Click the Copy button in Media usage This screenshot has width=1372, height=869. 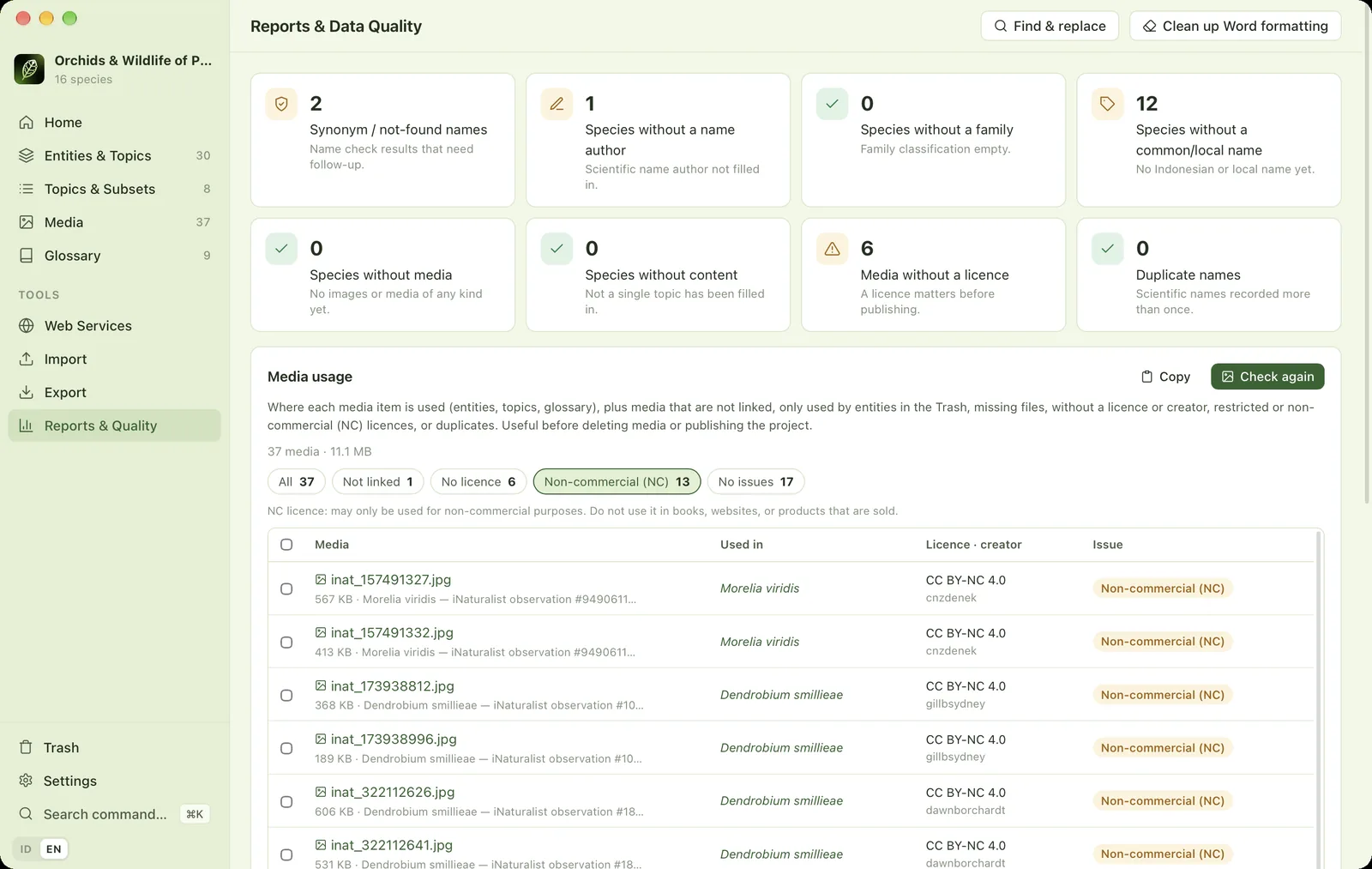pyautogui.click(x=1165, y=377)
